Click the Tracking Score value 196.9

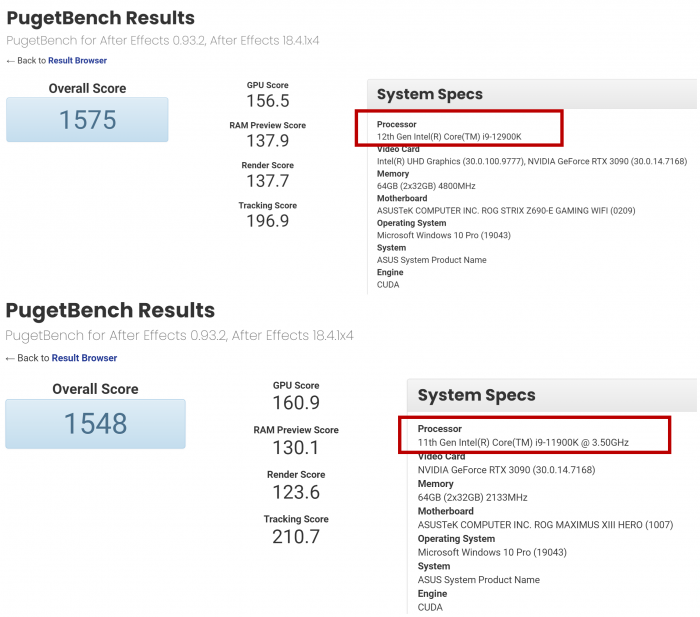pyautogui.click(x=267, y=221)
